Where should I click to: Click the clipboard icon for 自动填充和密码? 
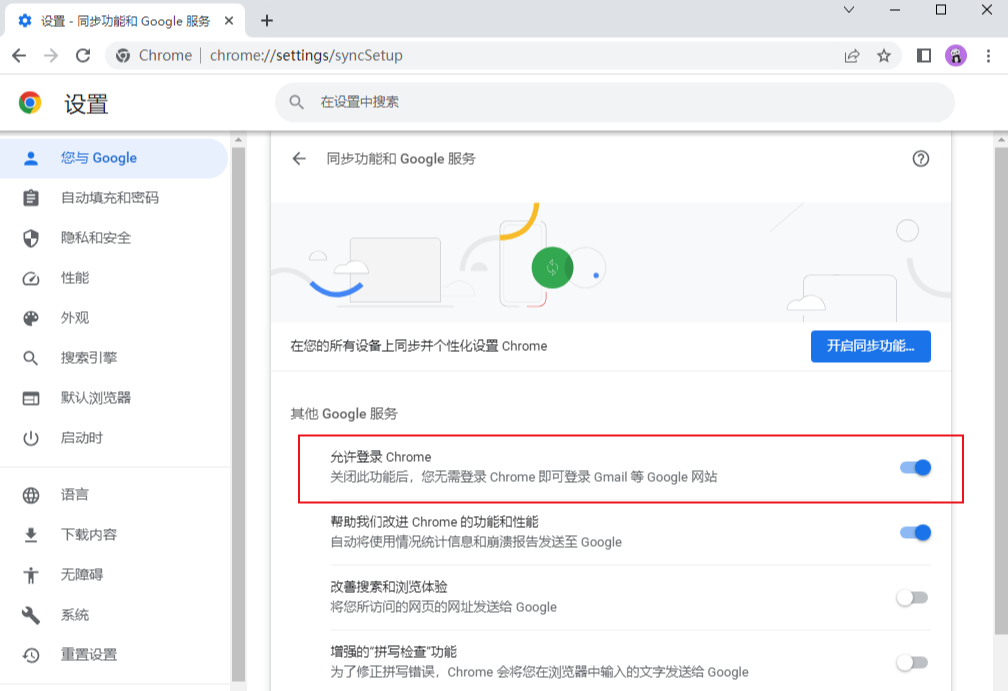tap(31, 198)
